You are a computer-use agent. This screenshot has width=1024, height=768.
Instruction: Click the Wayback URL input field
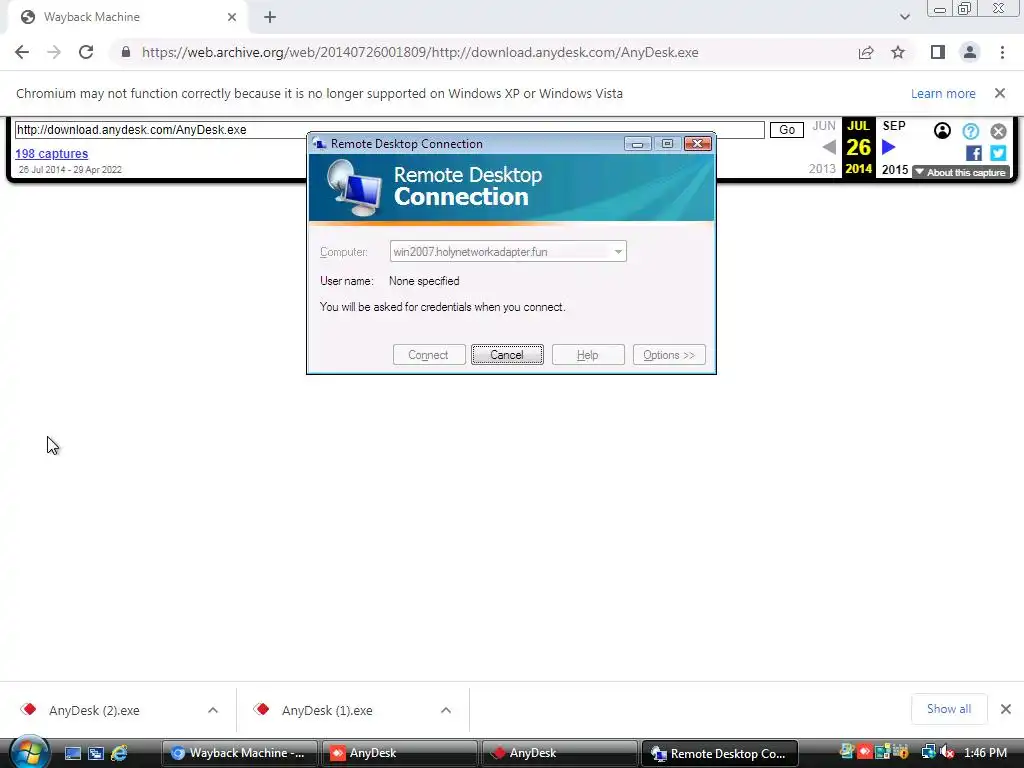click(x=389, y=129)
